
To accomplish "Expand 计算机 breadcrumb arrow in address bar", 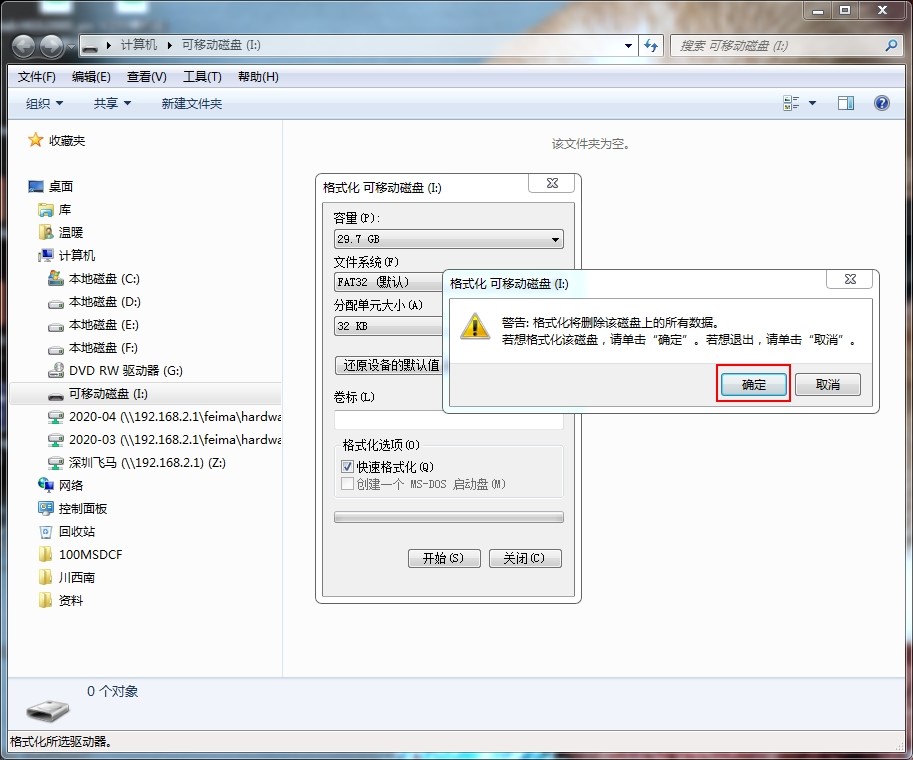I will (170, 45).
